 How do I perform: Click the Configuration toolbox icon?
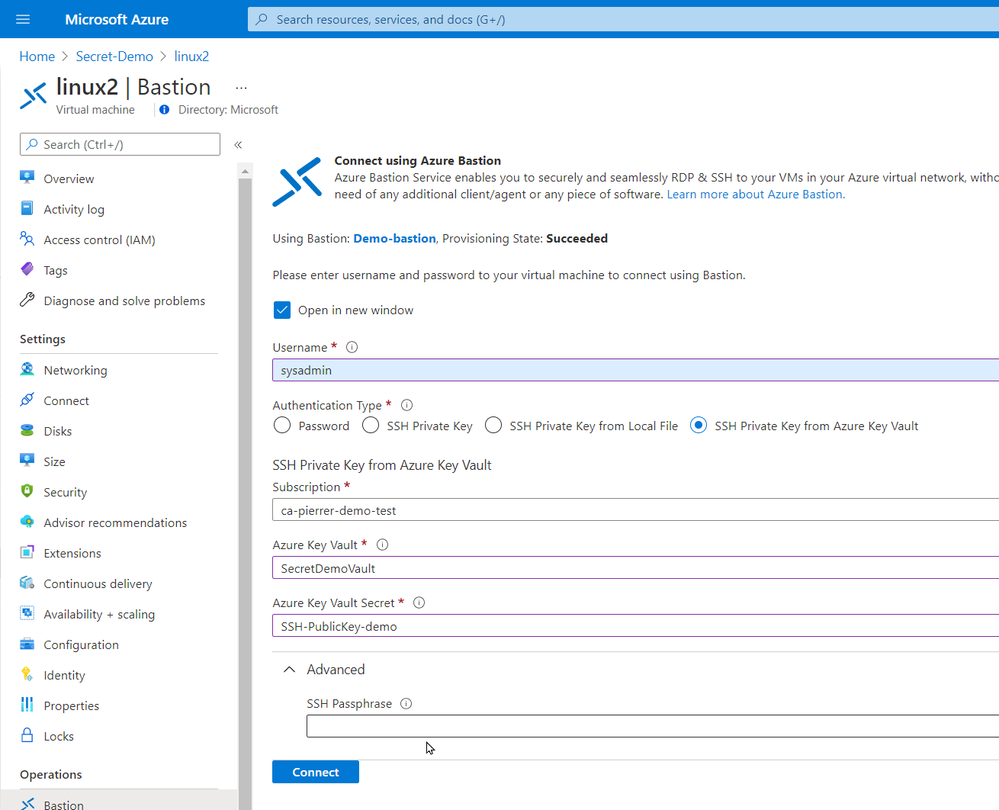[x=27, y=644]
